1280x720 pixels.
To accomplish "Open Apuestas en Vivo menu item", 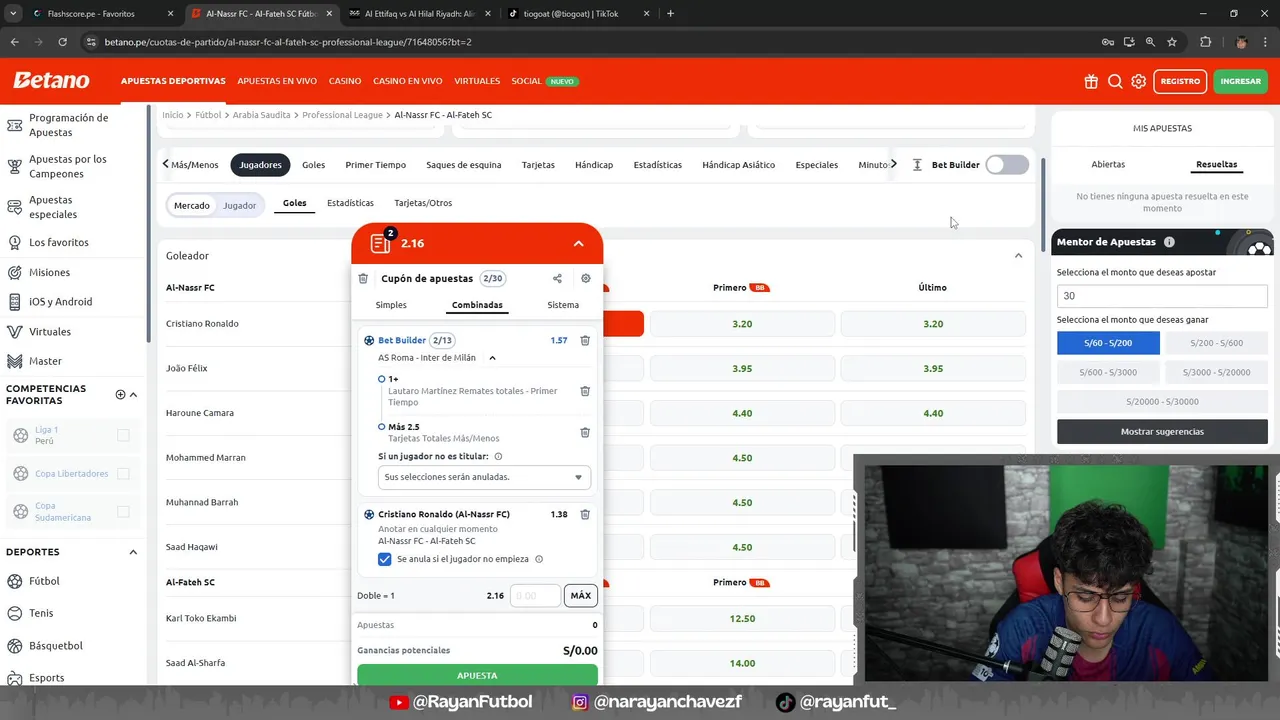I will pyautogui.click(x=277, y=81).
